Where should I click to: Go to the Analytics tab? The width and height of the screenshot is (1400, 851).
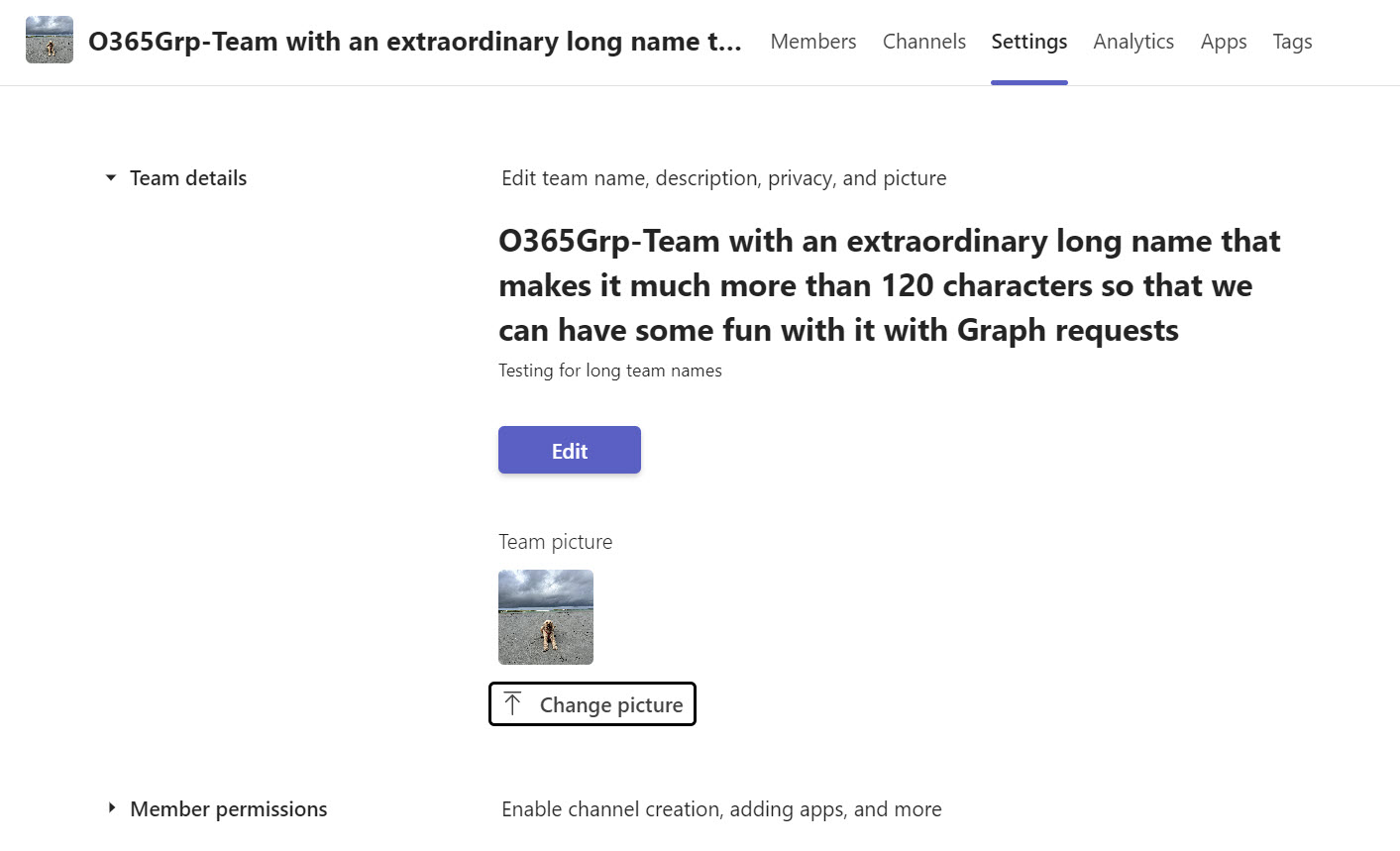coord(1133,42)
